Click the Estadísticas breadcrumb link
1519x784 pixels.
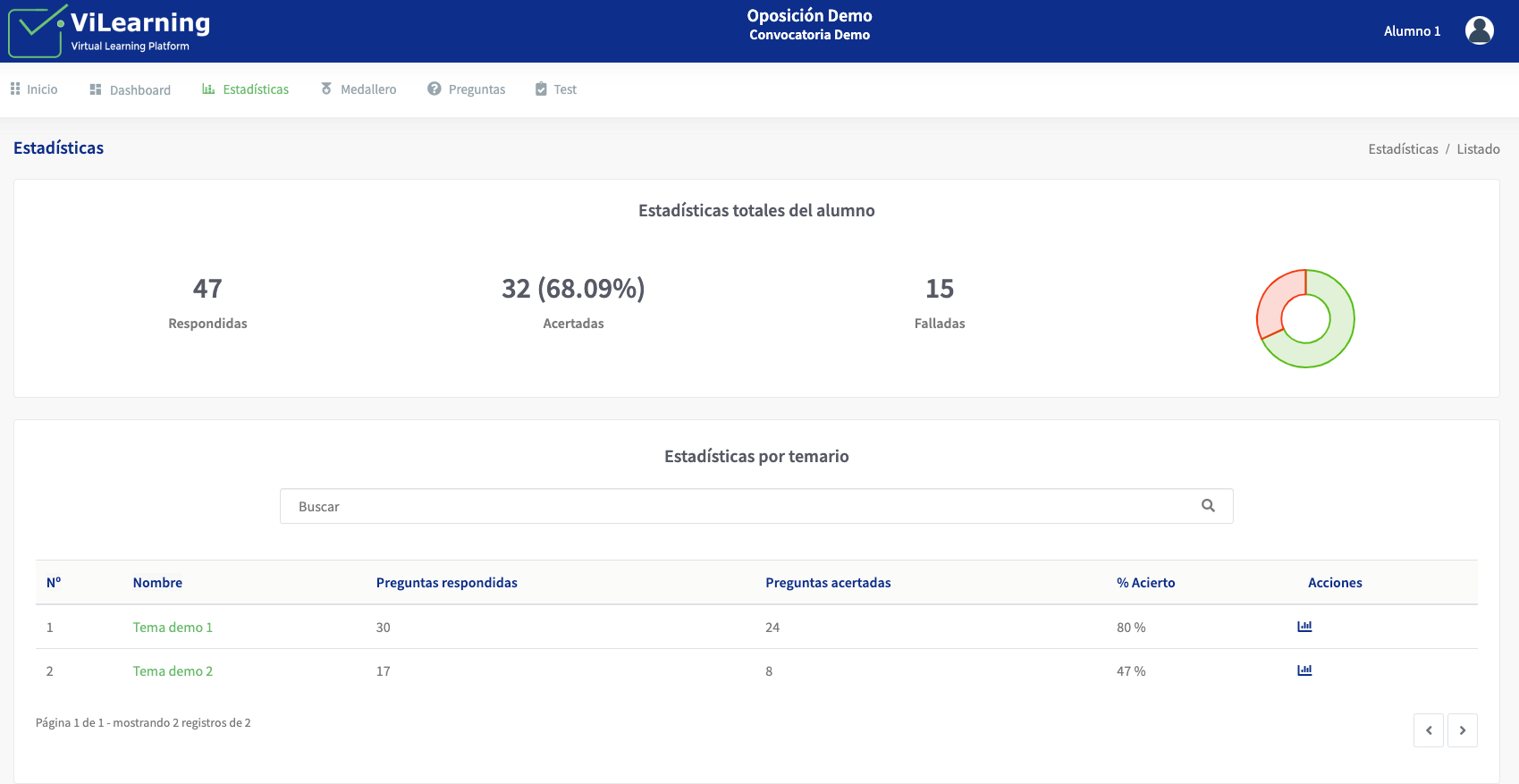[1402, 149]
